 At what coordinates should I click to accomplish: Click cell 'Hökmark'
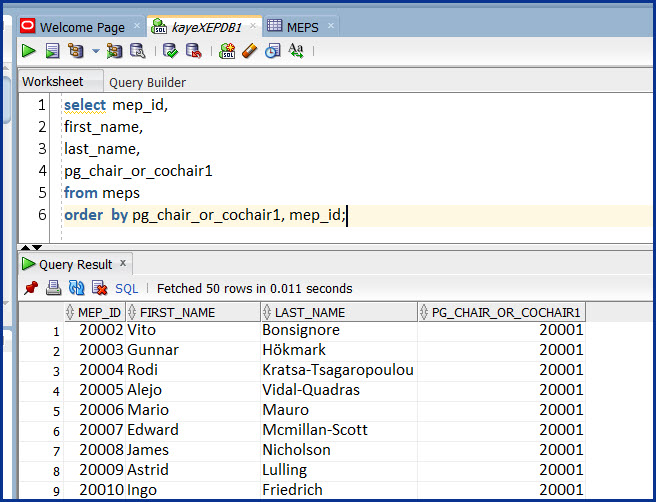(x=339, y=350)
